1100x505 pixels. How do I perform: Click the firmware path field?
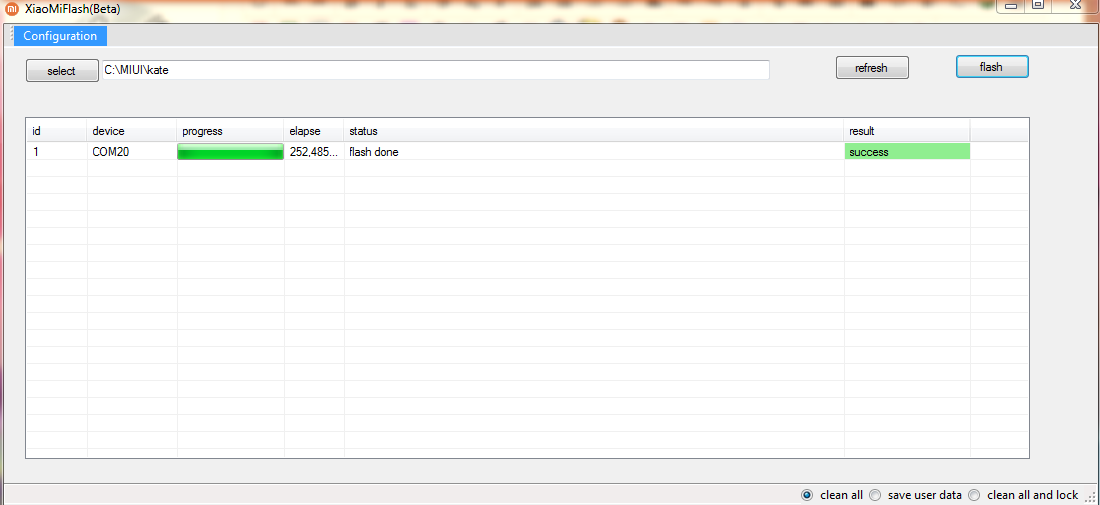pos(435,70)
